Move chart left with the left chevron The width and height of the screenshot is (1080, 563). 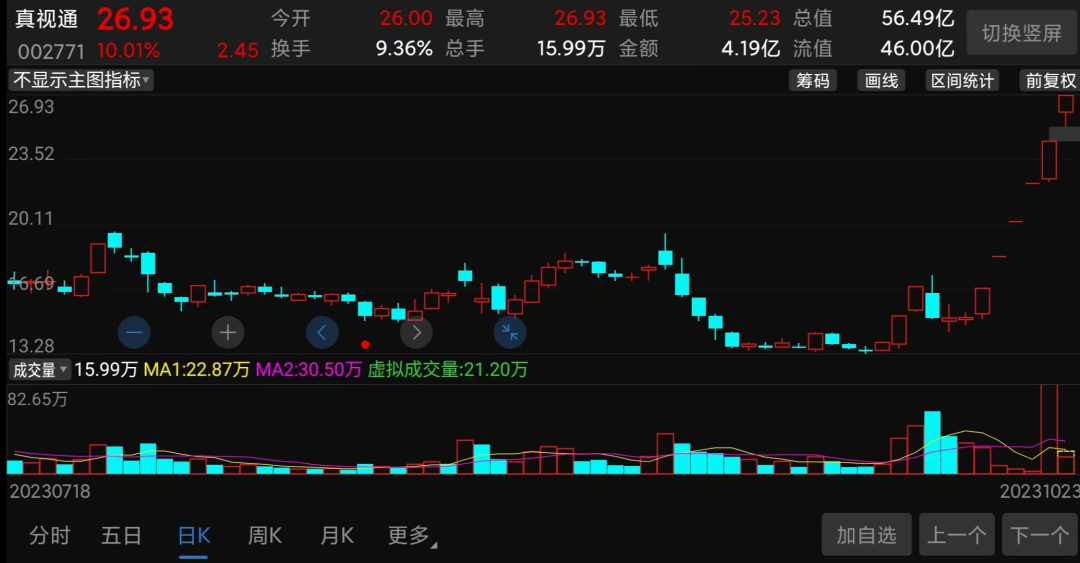[322, 333]
